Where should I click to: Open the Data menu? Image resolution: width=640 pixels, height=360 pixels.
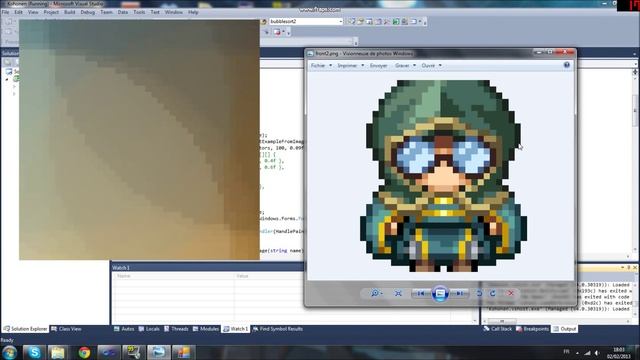123,12
